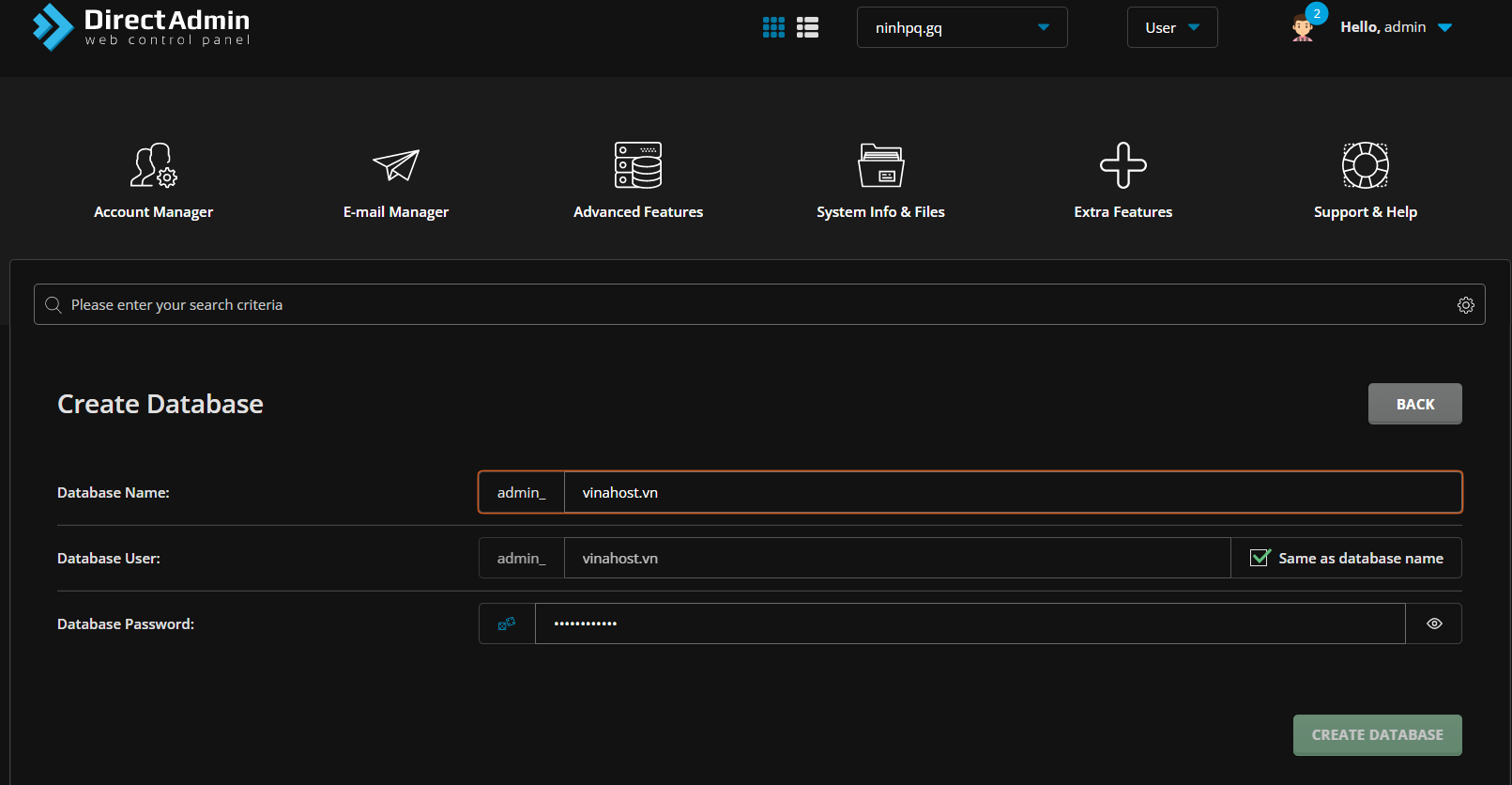Viewport: 1512px width, 785px height.
Task: Open search settings gear icon
Action: tap(1465, 305)
